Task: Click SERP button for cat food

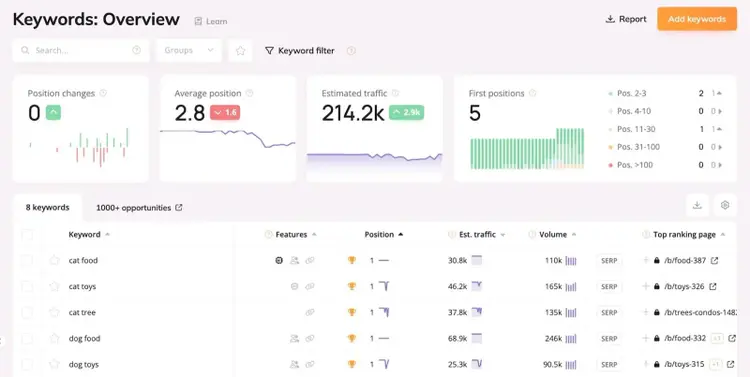Action: pos(609,261)
